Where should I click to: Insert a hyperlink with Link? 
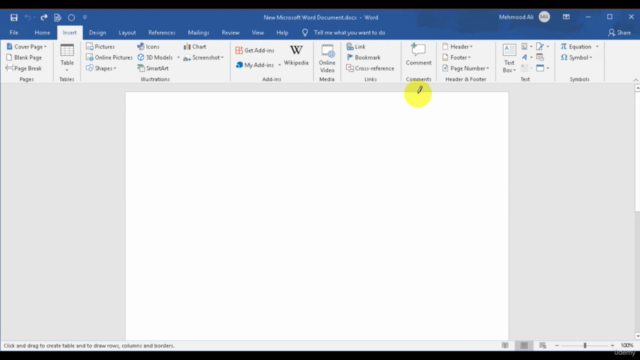pos(356,47)
